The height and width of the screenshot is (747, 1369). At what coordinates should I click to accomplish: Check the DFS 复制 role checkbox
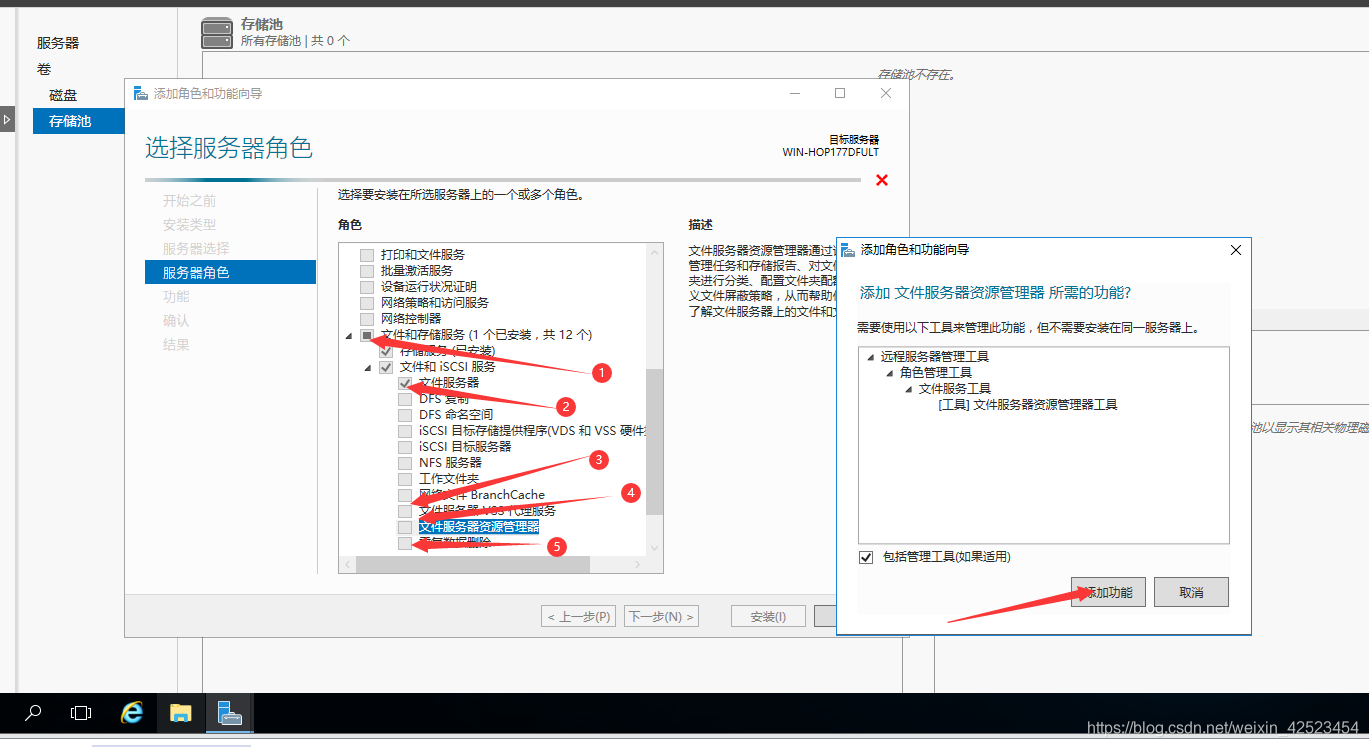pos(404,398)
